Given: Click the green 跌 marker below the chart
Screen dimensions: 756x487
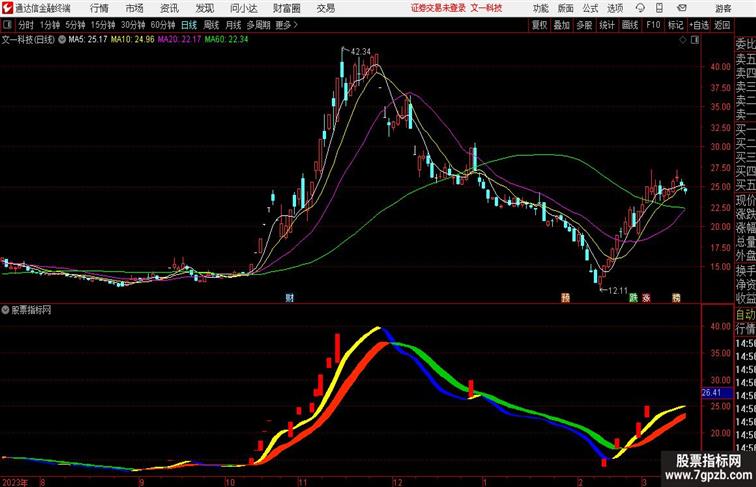Looking at the screenshot, I should click(x=633, y=298).
